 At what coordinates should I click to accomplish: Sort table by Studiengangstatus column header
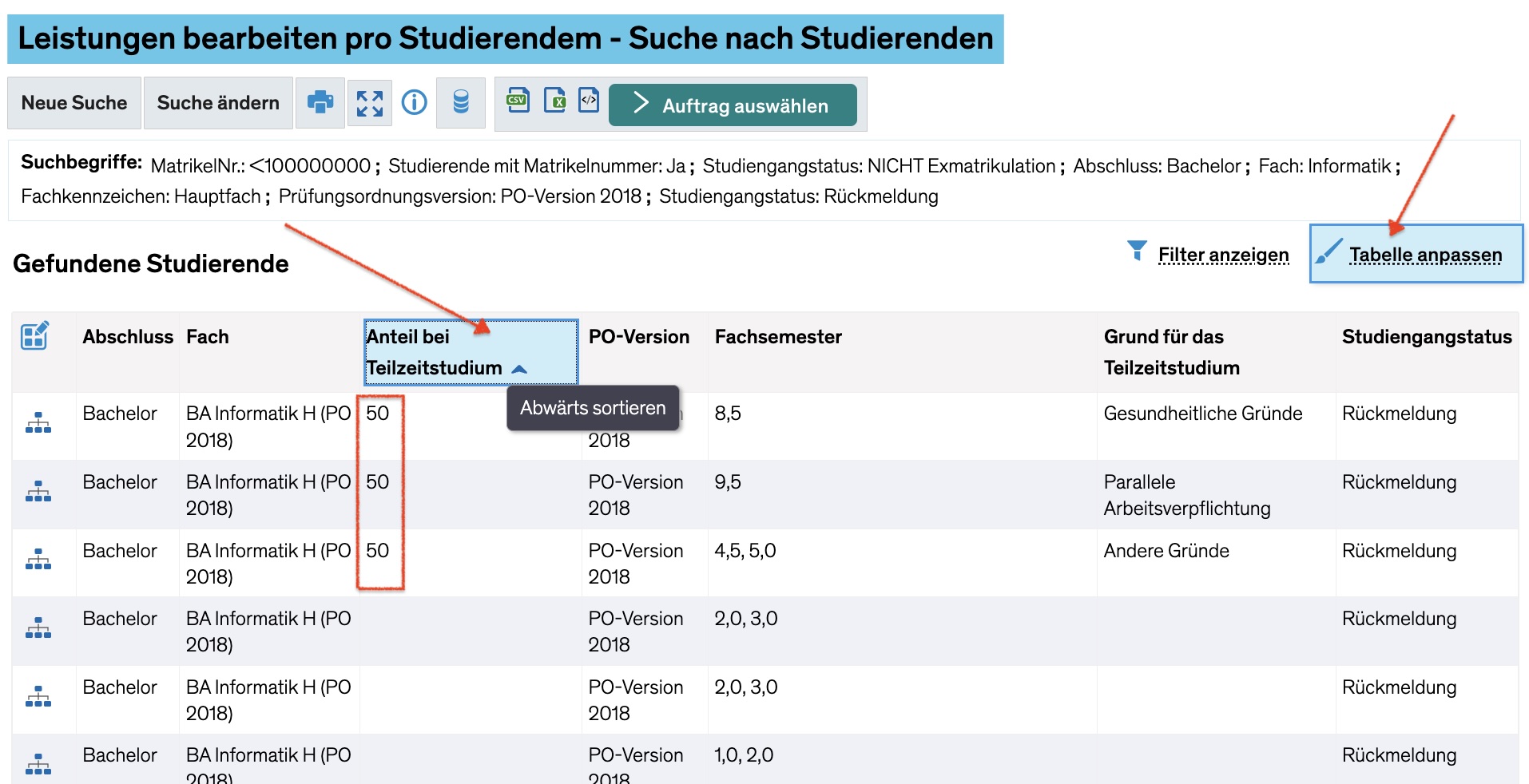(x=1427, y=337)
